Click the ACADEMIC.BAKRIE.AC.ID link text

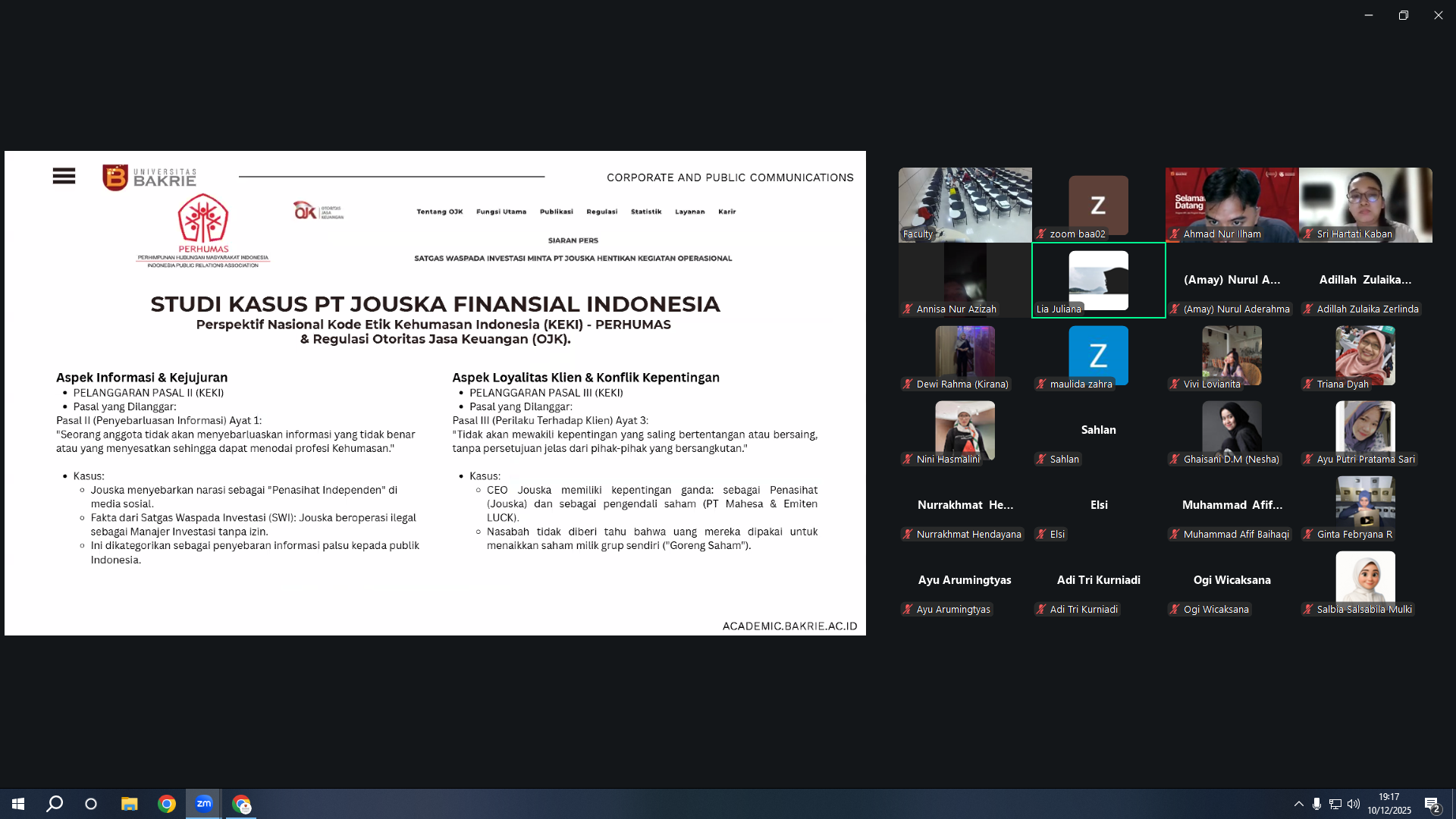789,626
